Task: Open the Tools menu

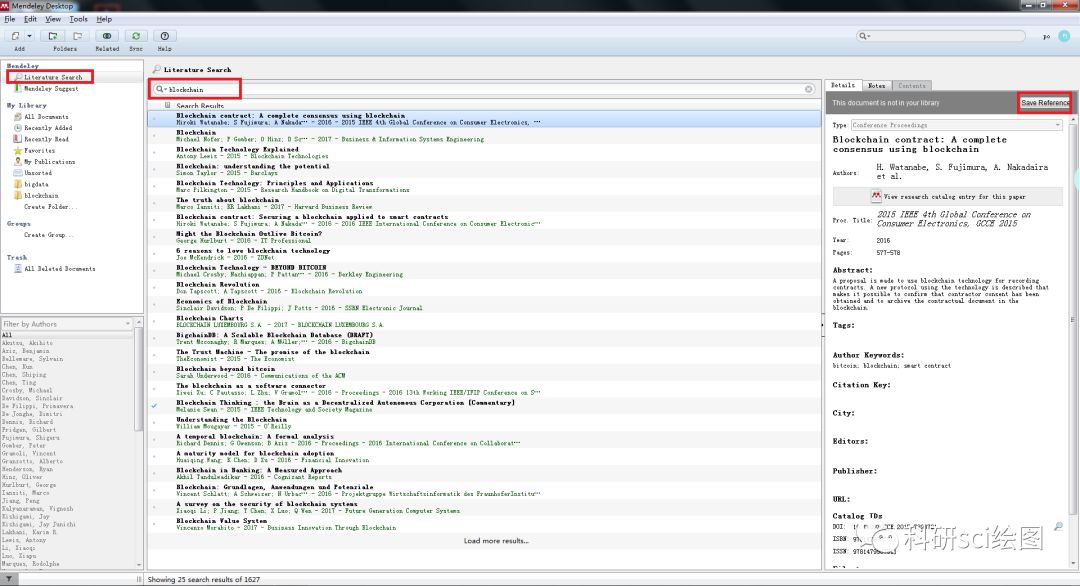Action: pyautogui.click(x=79, y=19)
